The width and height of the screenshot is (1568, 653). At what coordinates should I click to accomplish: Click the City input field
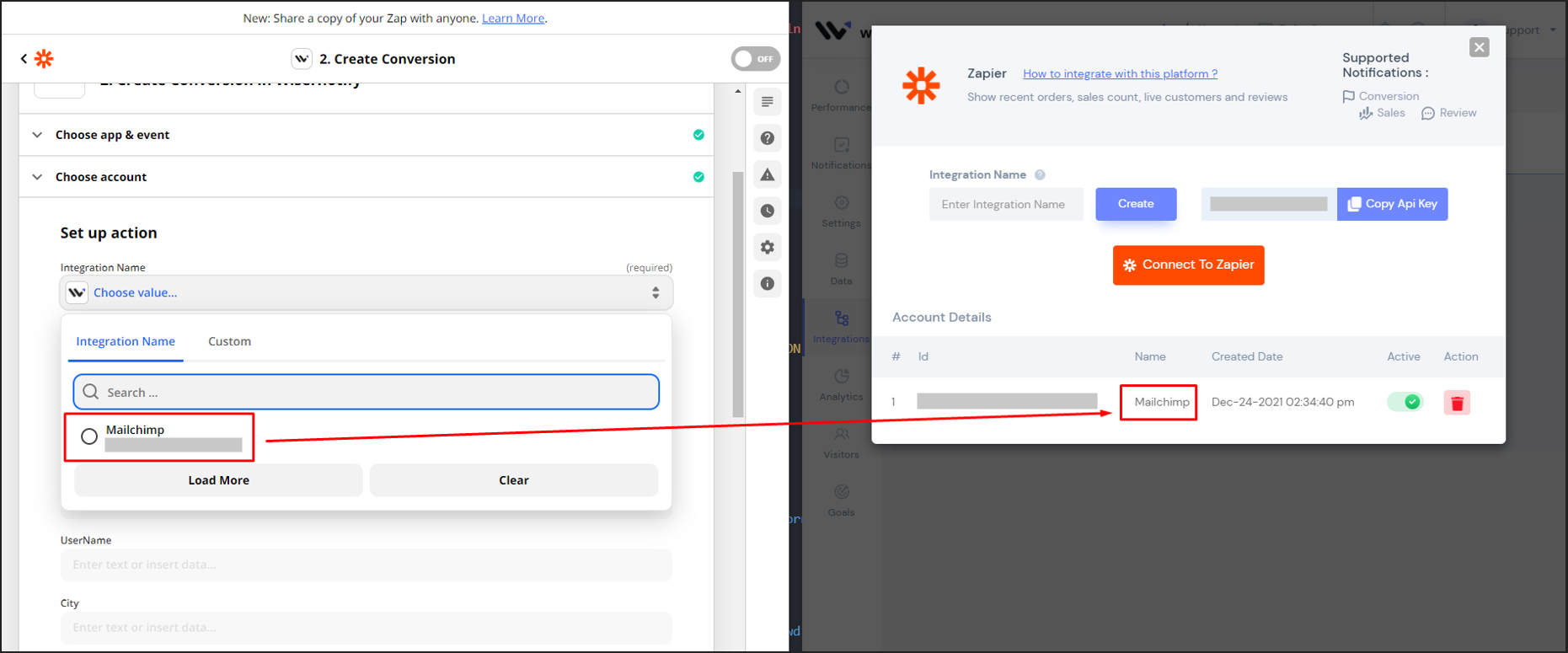(x=367, y=628)
